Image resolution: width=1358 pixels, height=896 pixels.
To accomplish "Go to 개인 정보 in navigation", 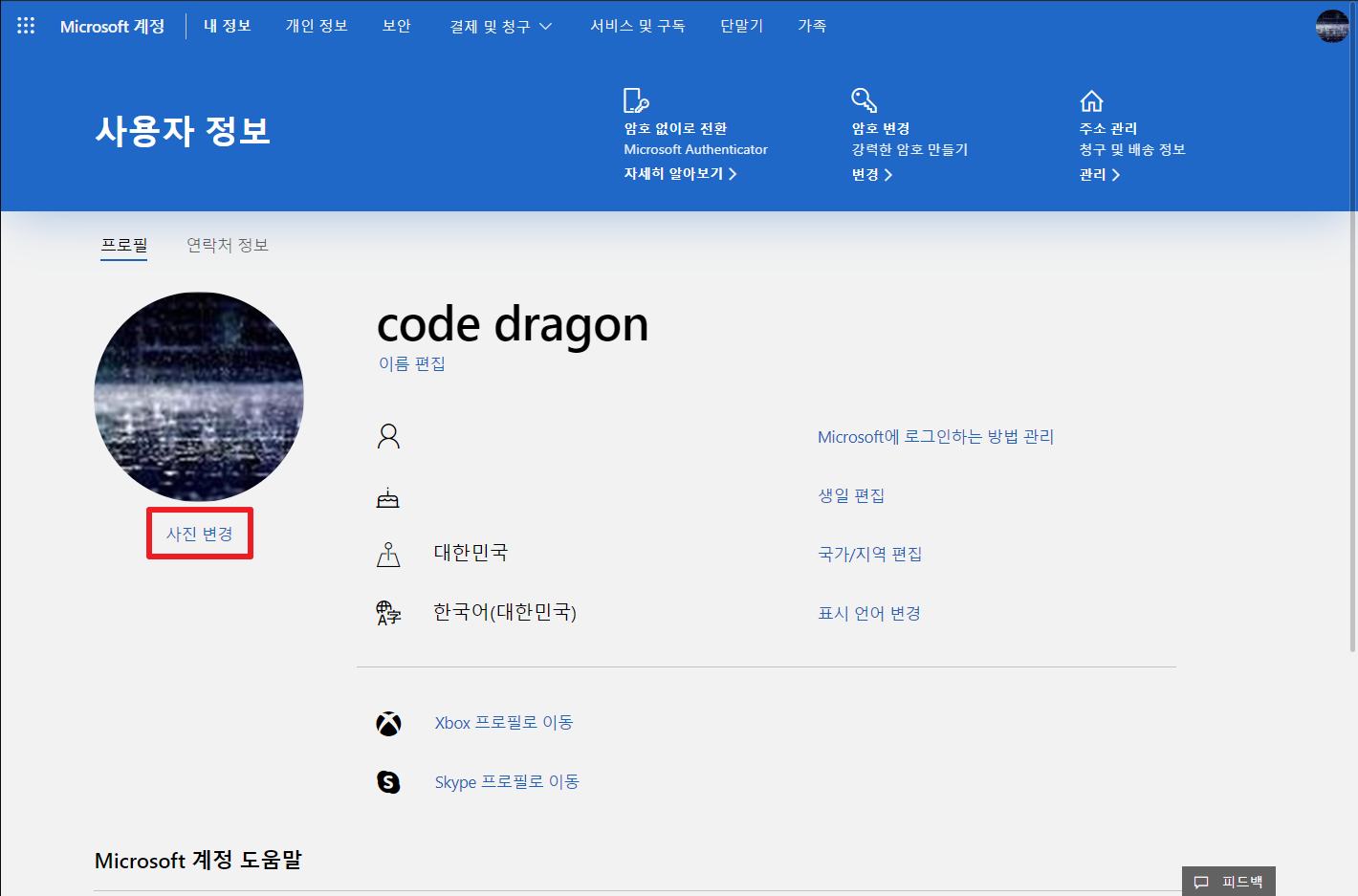I will [x=317, y=26].
